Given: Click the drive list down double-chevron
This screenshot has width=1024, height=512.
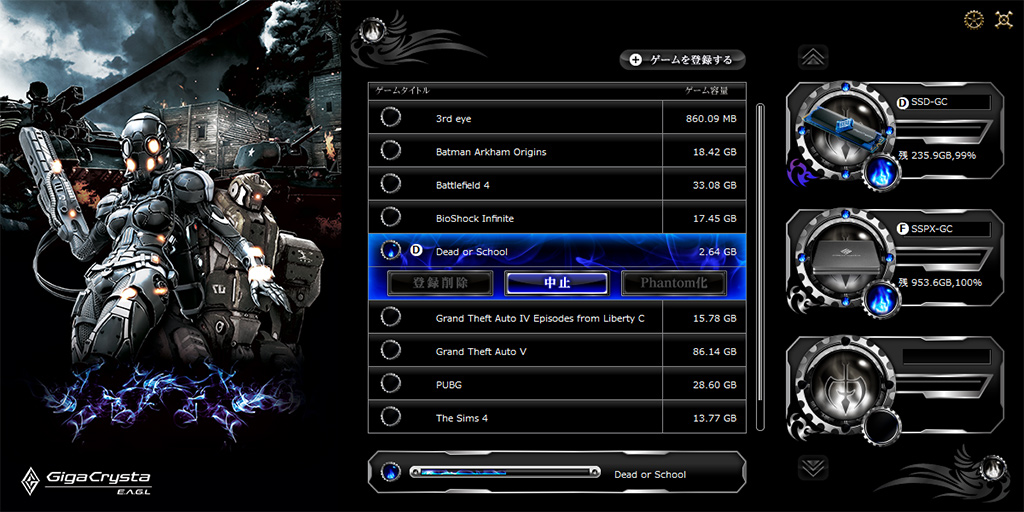Looking at the screenshot, I should click(813, 468).
